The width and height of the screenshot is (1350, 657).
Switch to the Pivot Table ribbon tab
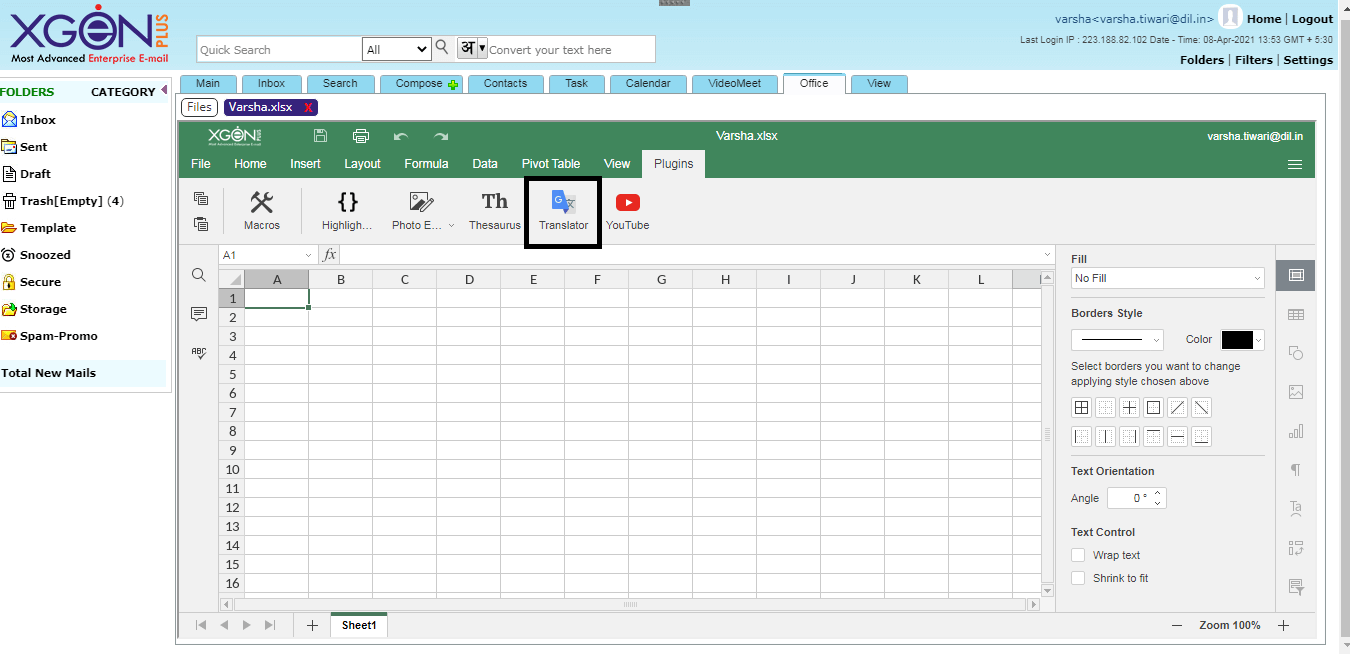550,164
